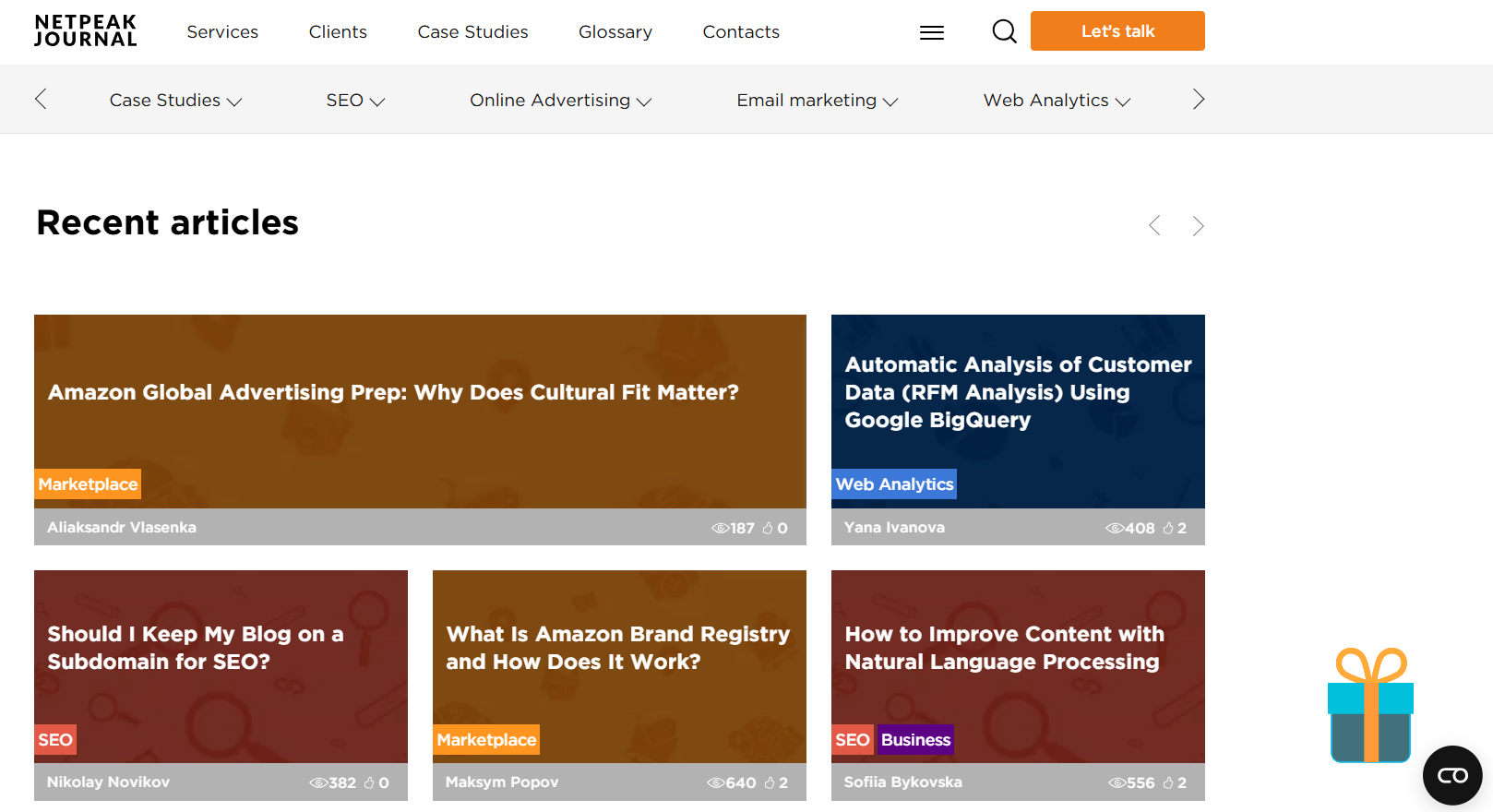Image resolution: width=1493 pixels, height=812 pixels.
Task: Open the gift box widget
Action: coord(1370,705)
